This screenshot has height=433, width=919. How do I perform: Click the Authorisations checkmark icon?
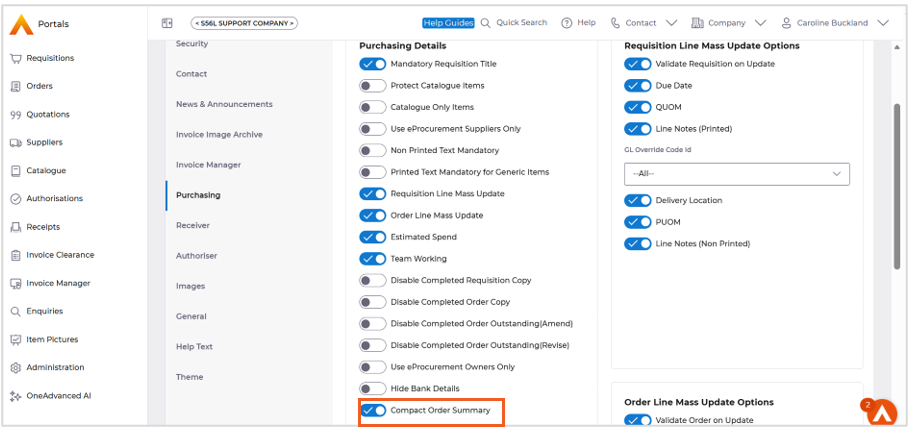coord(15,199)
